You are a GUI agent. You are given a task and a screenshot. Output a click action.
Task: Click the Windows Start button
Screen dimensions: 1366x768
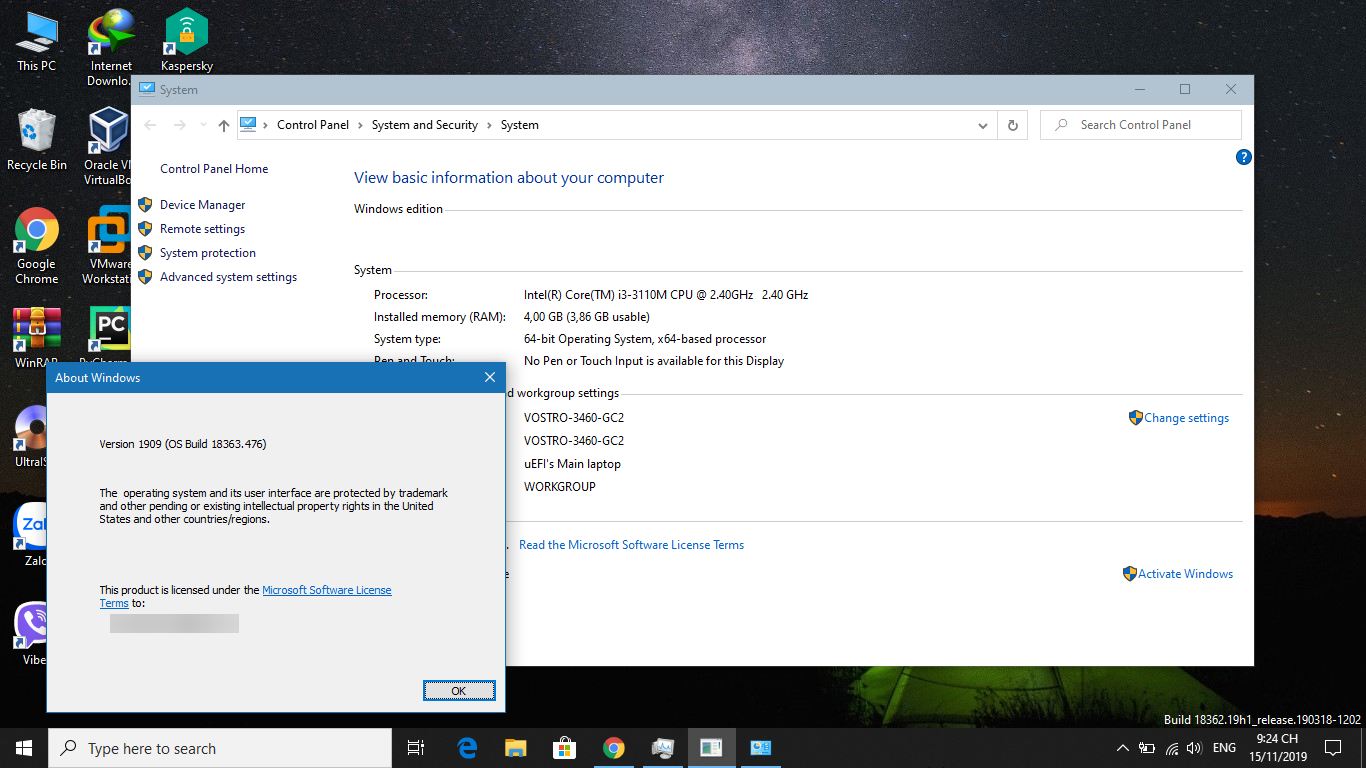pyautogui.click(x=24, y=748)
